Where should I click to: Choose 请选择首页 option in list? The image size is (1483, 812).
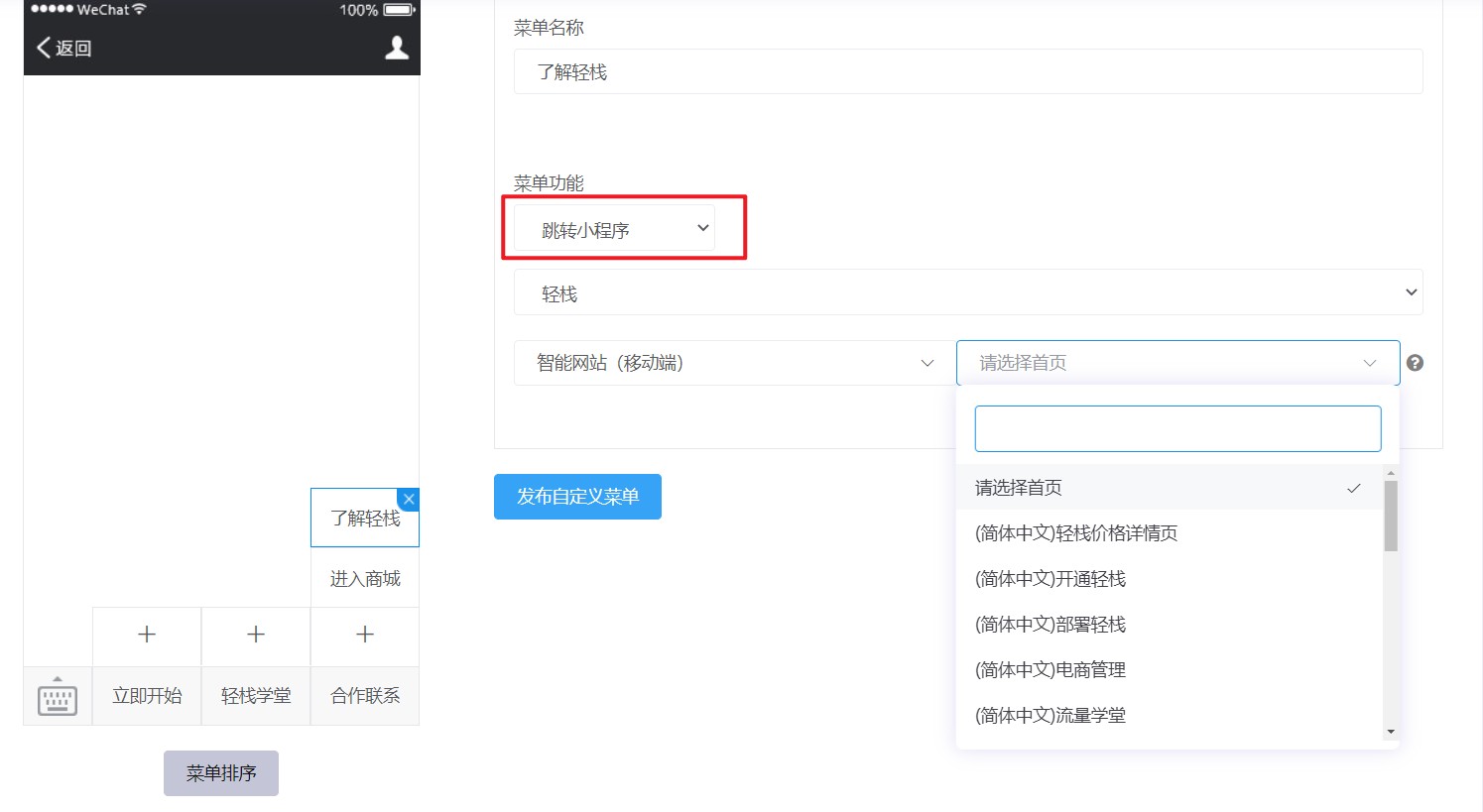coord(1170,488)
